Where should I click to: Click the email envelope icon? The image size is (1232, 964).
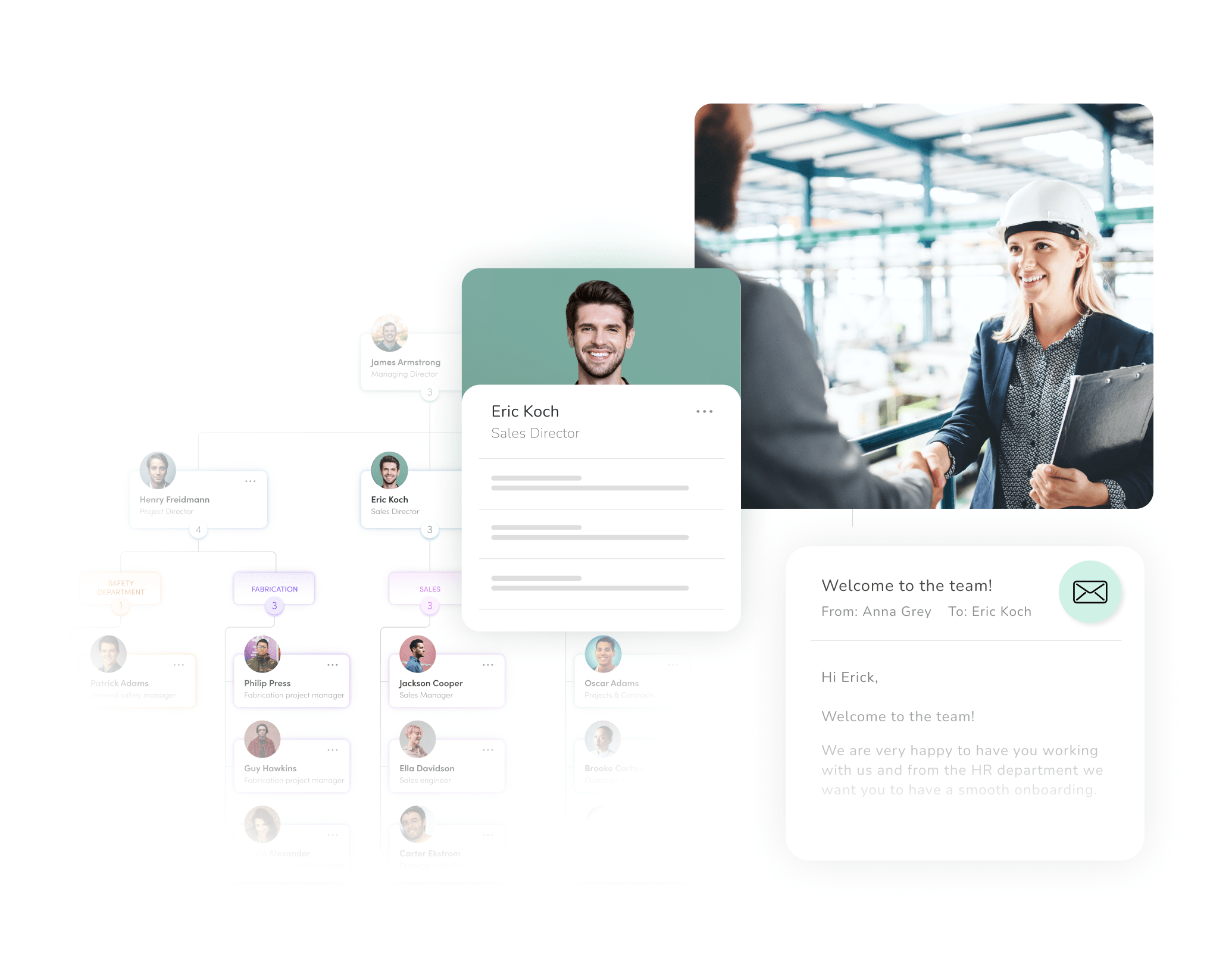pyautogui.click(x=1091, y=592)
